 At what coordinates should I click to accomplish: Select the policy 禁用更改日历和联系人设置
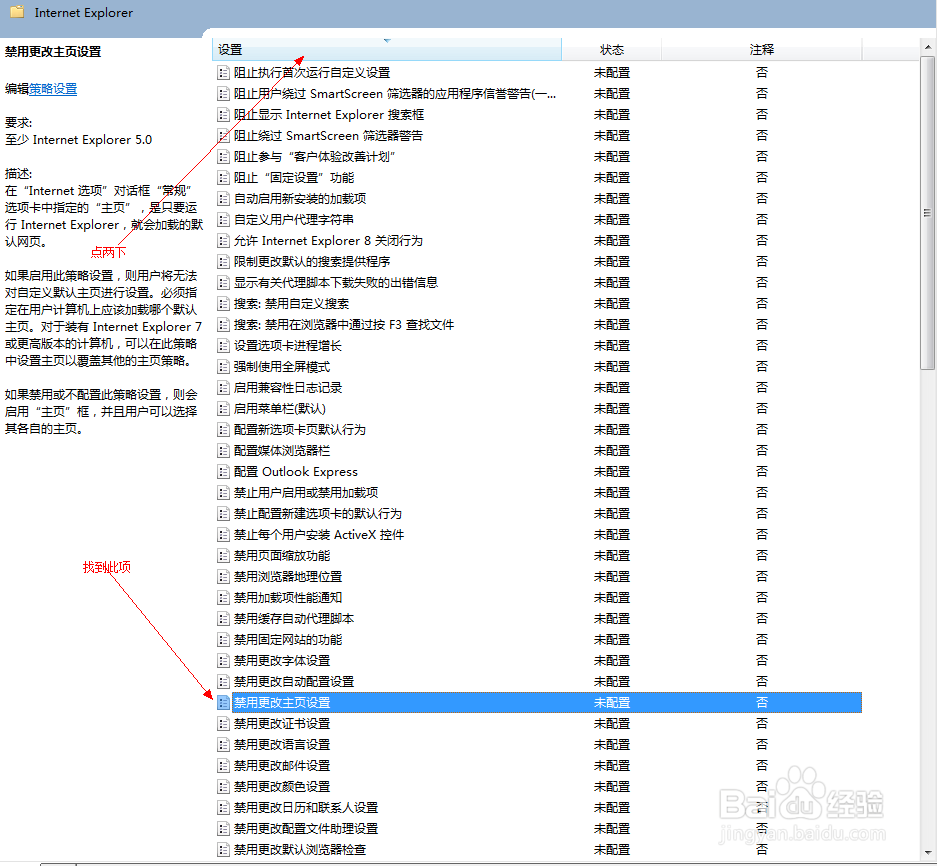click(305, 808)
